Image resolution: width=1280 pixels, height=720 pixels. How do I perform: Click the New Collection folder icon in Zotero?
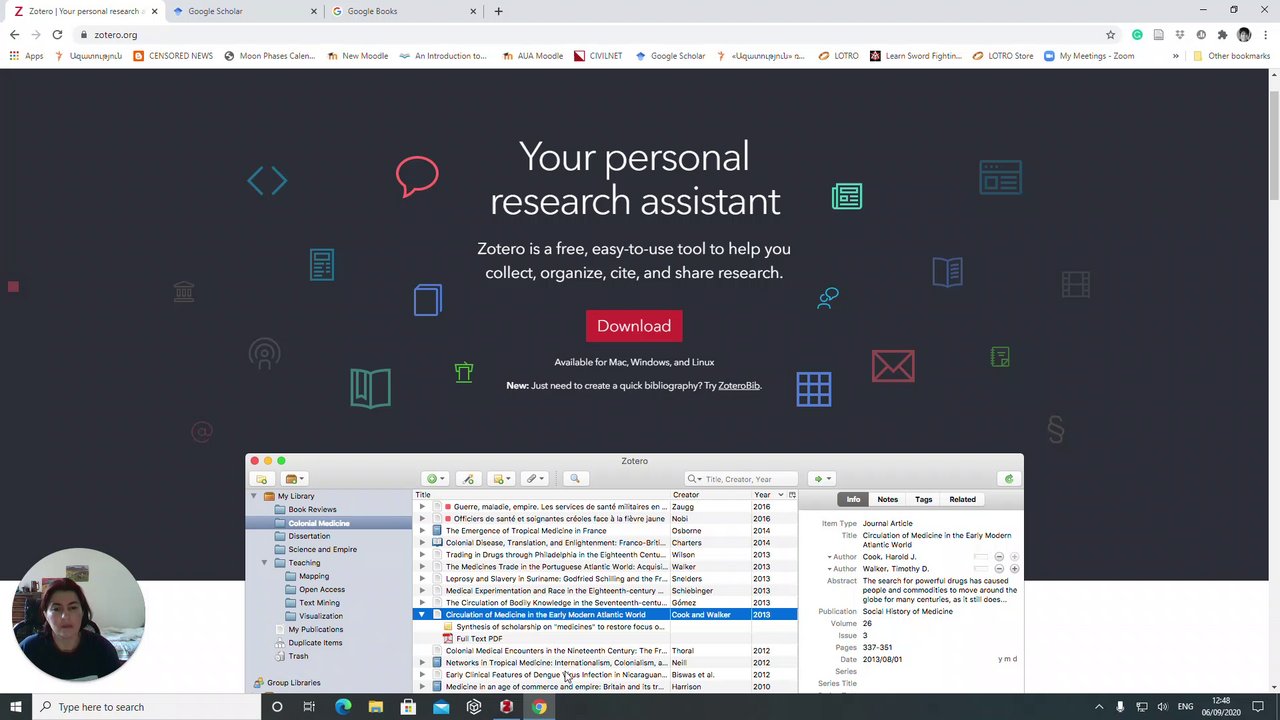click(x=262, y=479)
